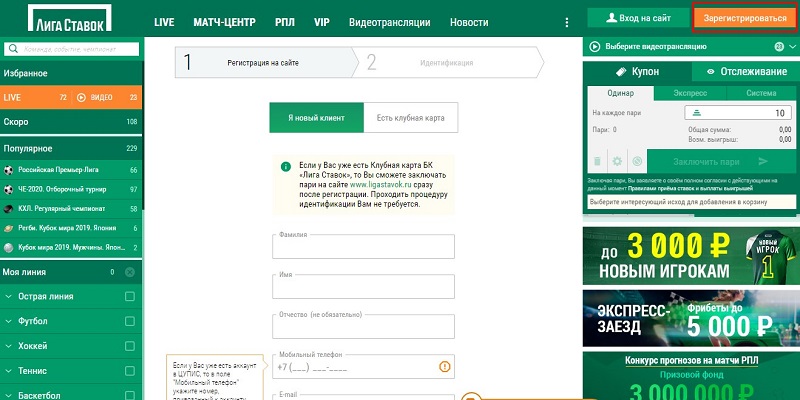Expand the Теннис category chevron
Screen dimensions: 800x400
click(x=9, y=372)
